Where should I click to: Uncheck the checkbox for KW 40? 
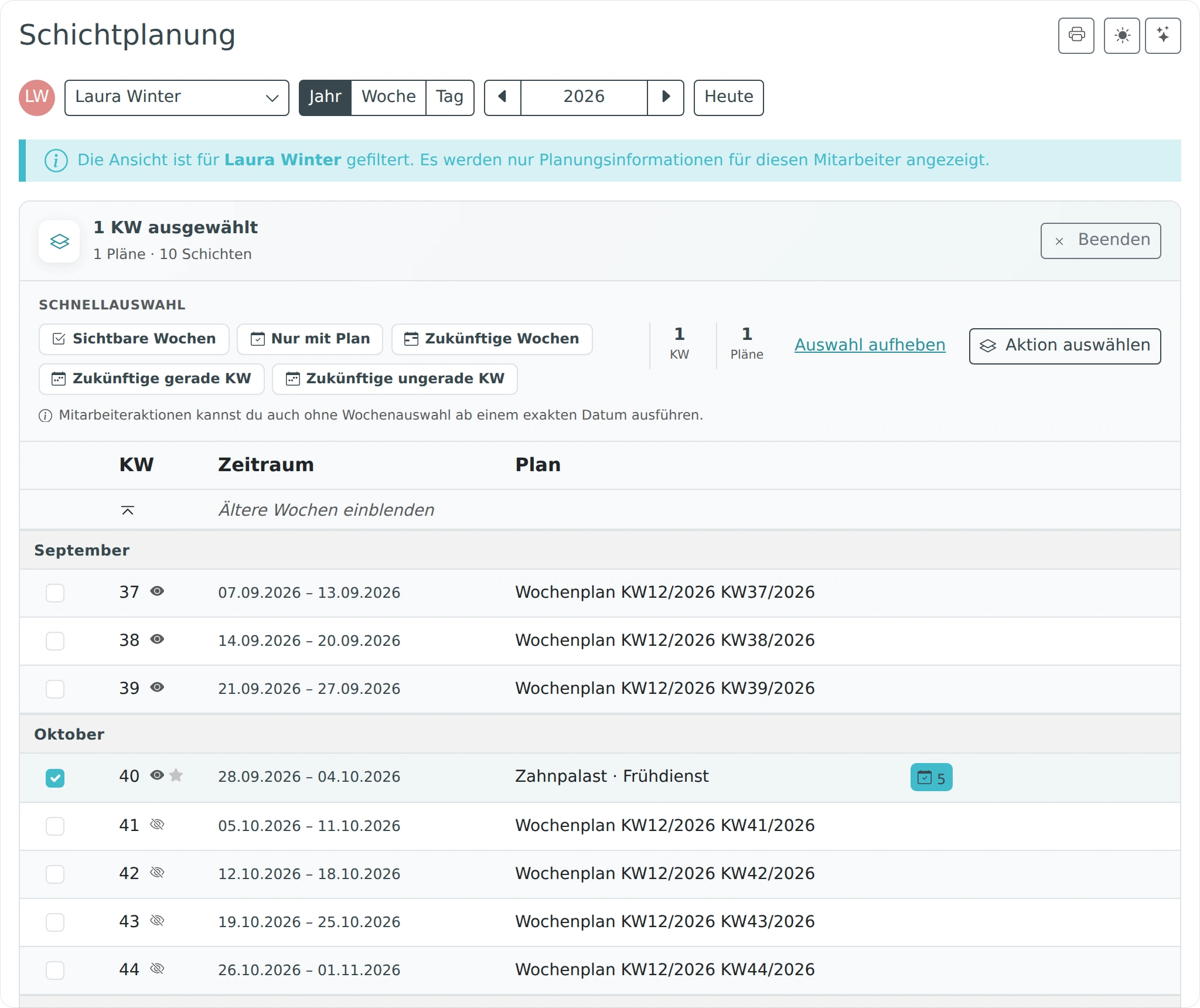click(x=55, y=778)
